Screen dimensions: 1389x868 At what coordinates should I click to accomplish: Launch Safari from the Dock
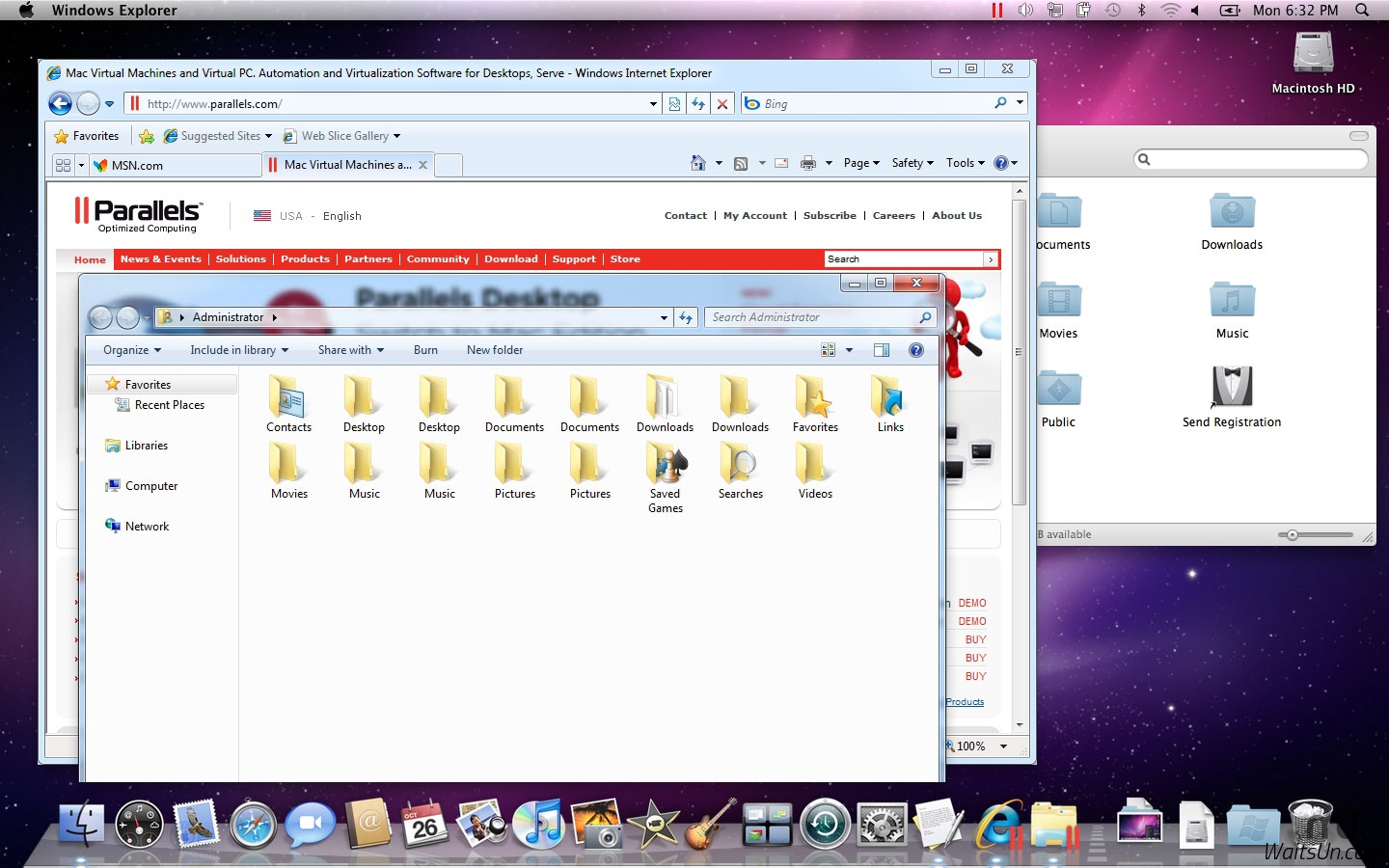(254, 826)
